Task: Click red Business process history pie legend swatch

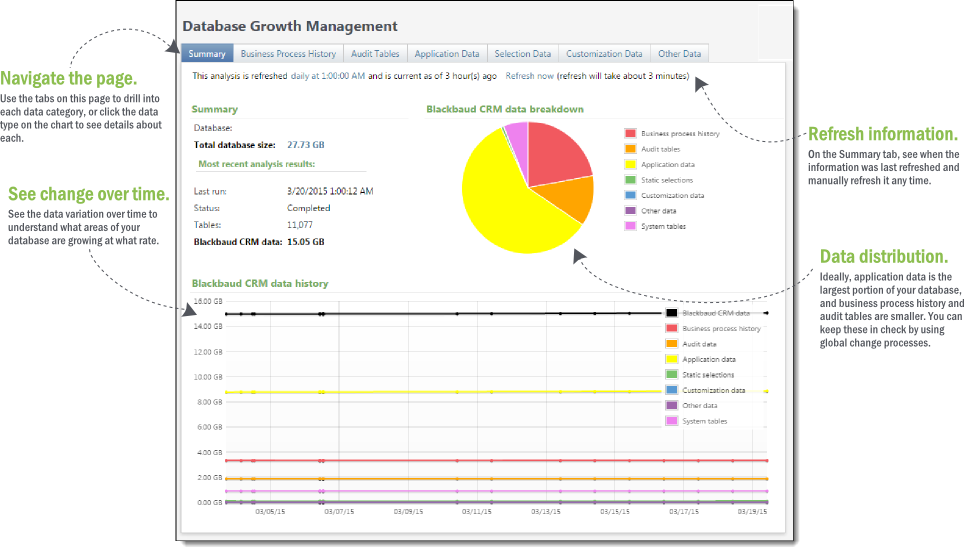Action: (x=630, y=133)
